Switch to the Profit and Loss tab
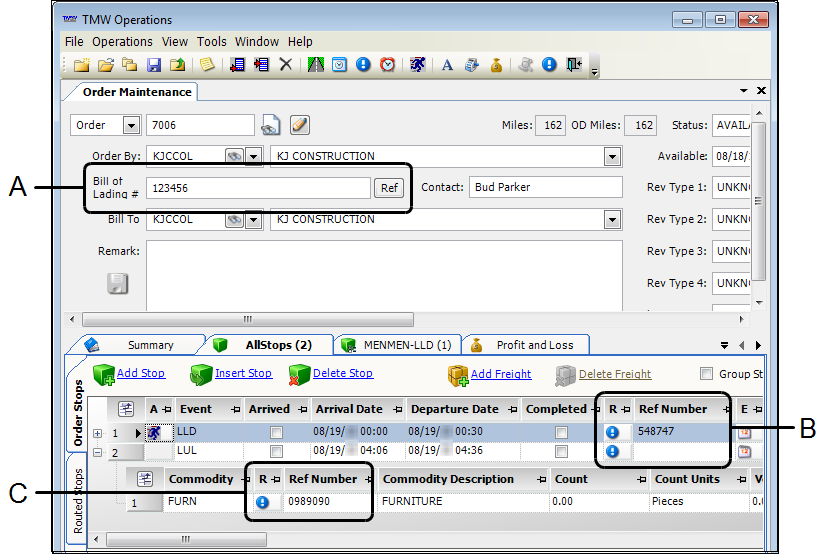 [x=526, y=345]
